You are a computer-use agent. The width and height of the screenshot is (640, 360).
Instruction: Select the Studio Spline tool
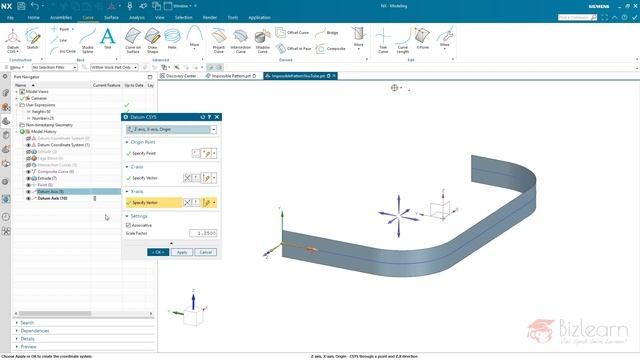[88, 40]
